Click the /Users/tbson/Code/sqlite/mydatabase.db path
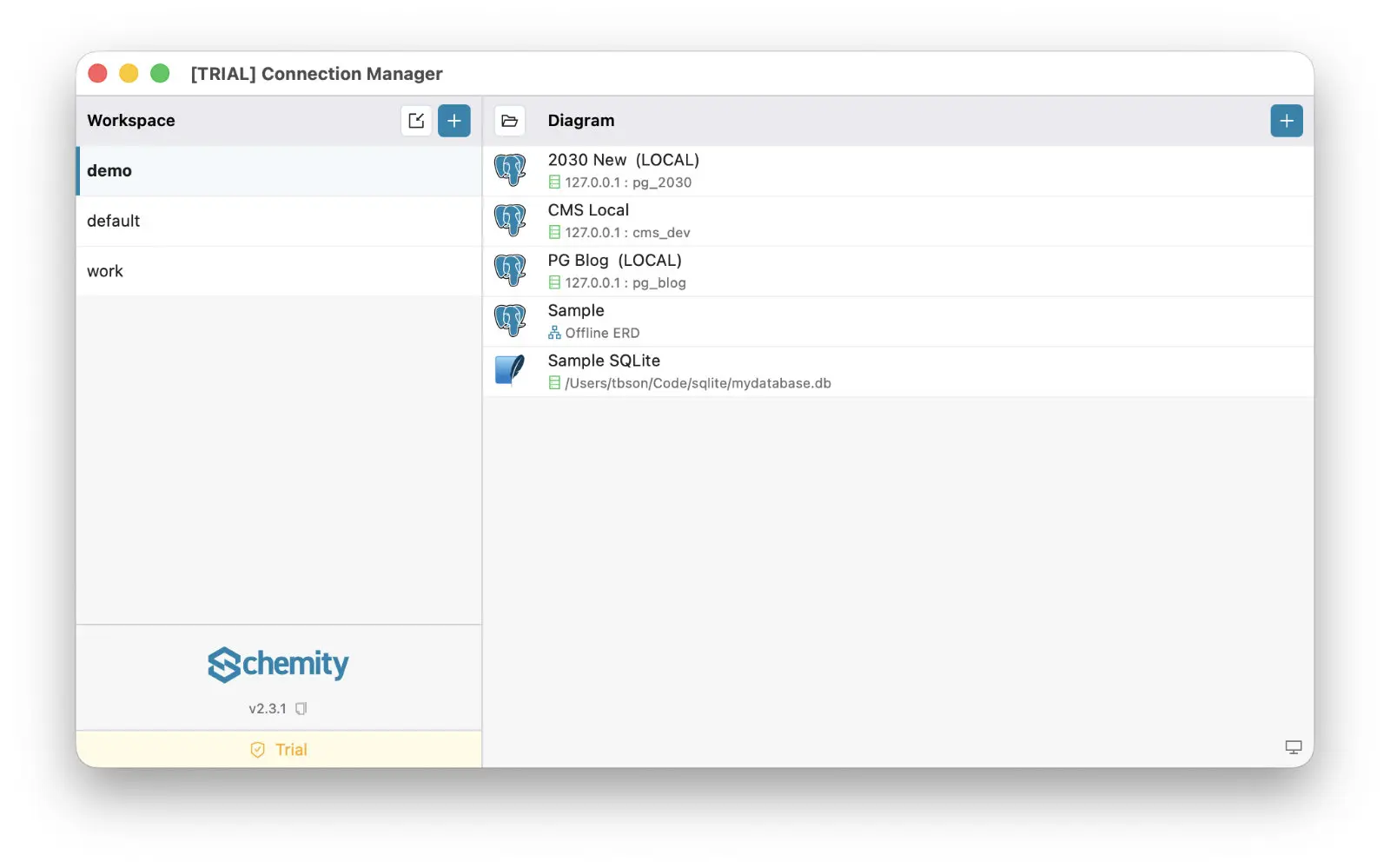 (698, 383)
